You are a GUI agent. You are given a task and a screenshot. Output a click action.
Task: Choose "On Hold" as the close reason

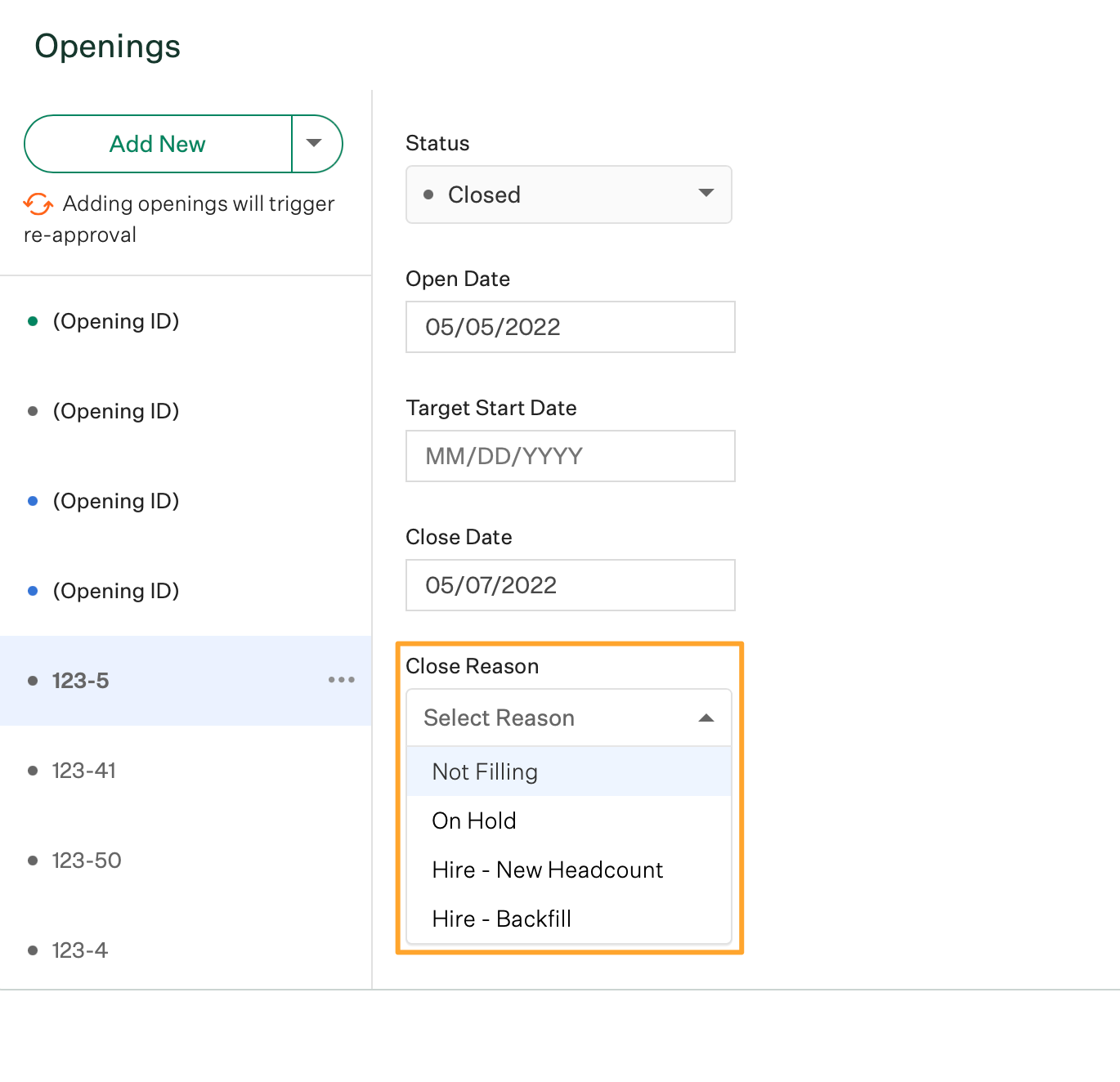pyautogui.click(x=474, y=820)
